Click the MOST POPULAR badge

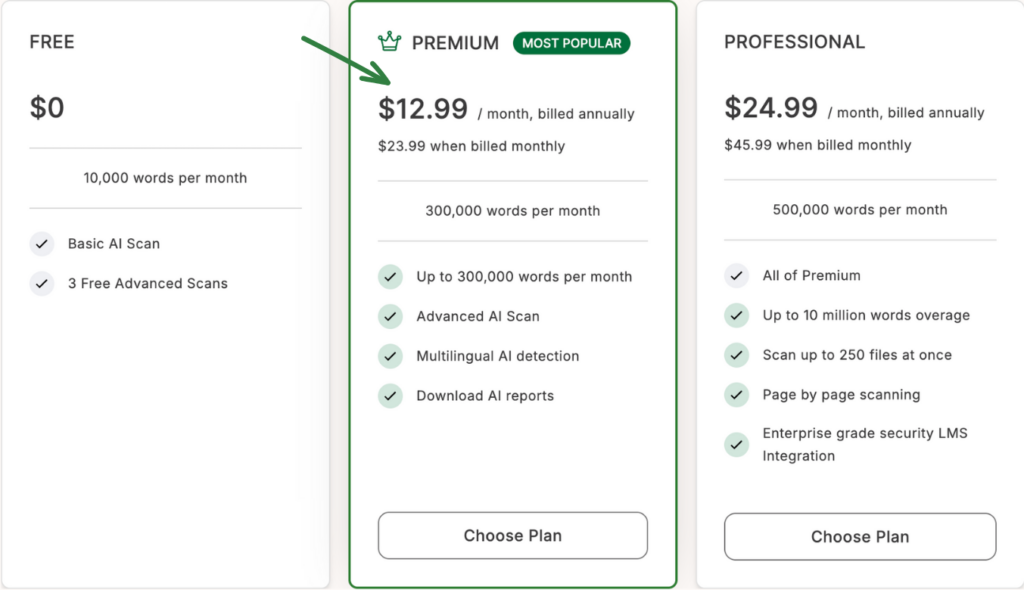pos(571,43)
